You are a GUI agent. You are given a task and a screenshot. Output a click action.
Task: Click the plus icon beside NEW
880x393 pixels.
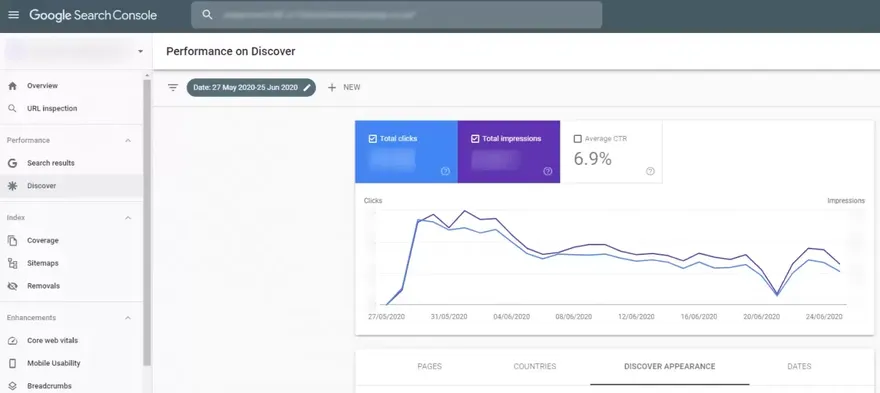[x=332, y=88]
